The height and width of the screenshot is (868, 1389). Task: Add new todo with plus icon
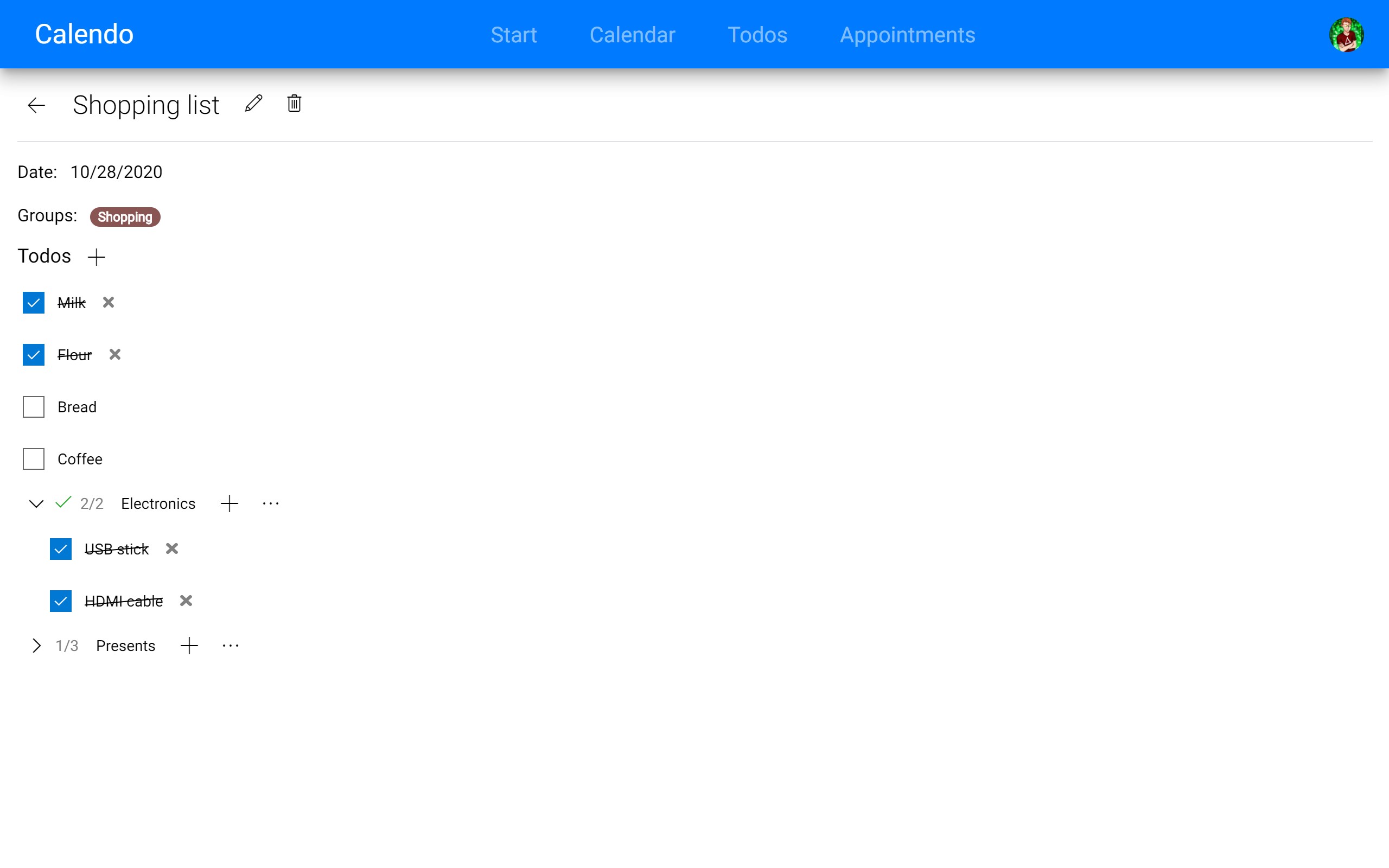click(97, 257)
